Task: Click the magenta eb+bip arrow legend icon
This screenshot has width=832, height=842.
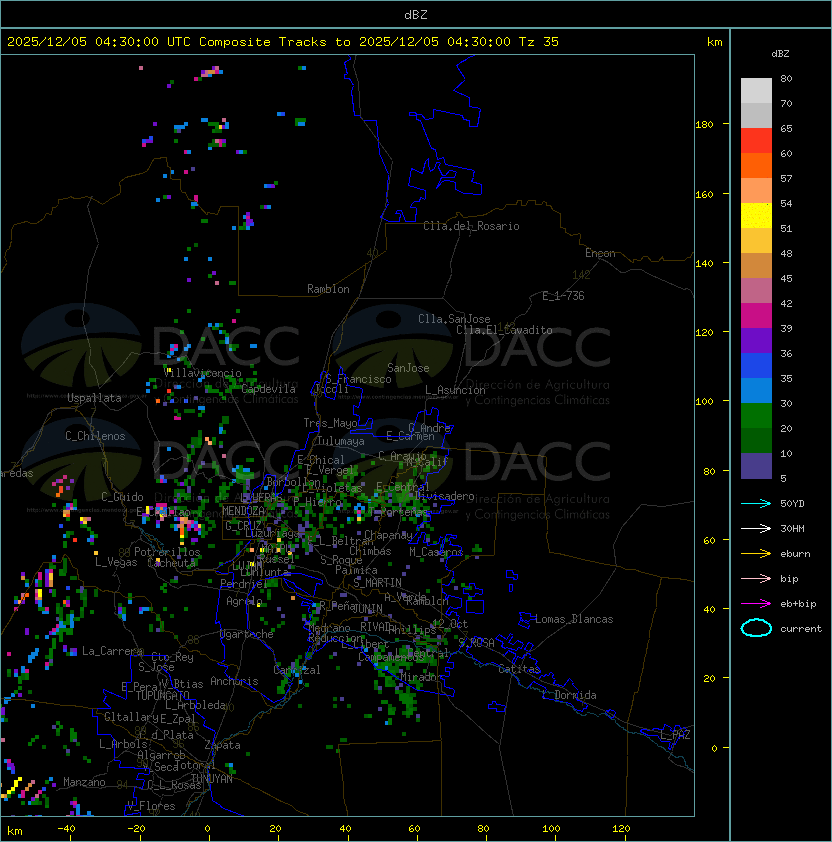Action: click(756, 604)
